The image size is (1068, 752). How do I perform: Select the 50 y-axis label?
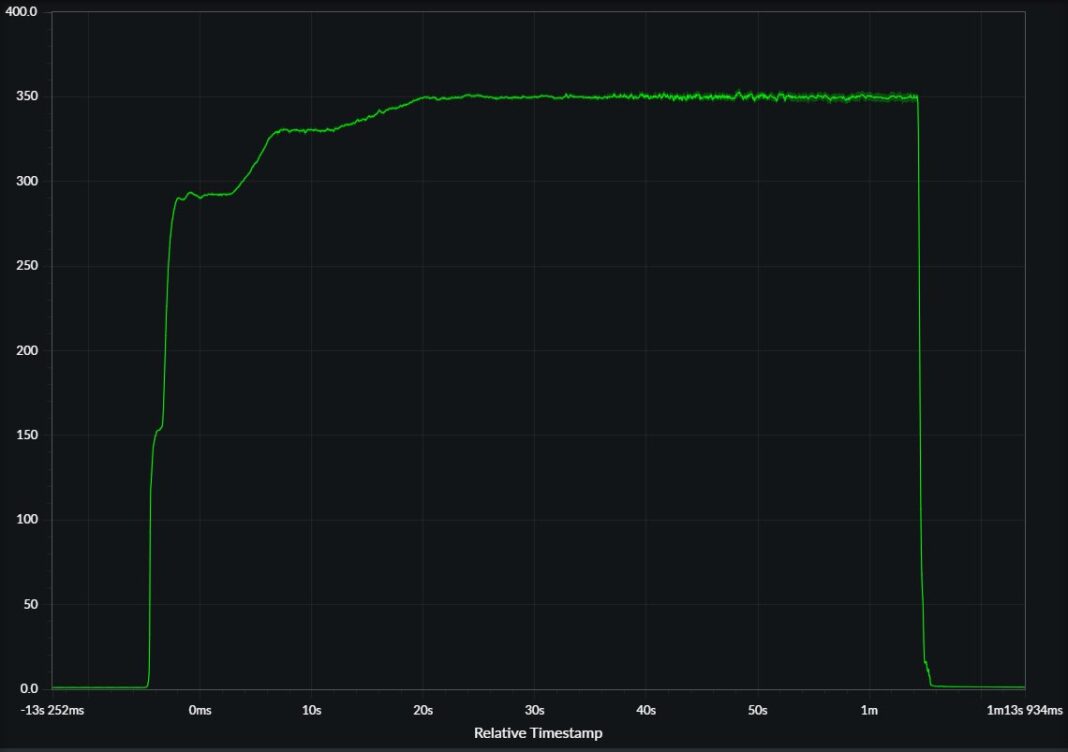coord(30,604)
